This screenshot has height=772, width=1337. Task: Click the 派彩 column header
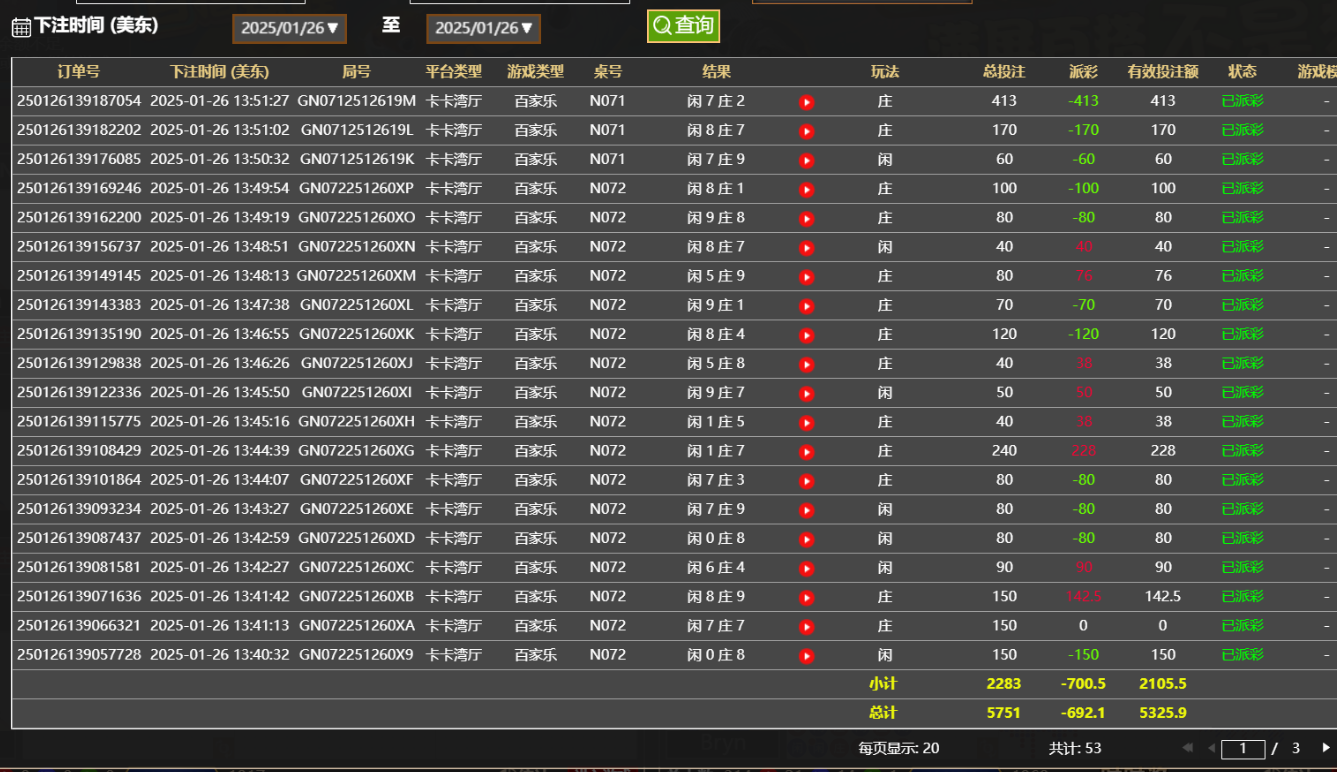click(x=1083, y=72)
